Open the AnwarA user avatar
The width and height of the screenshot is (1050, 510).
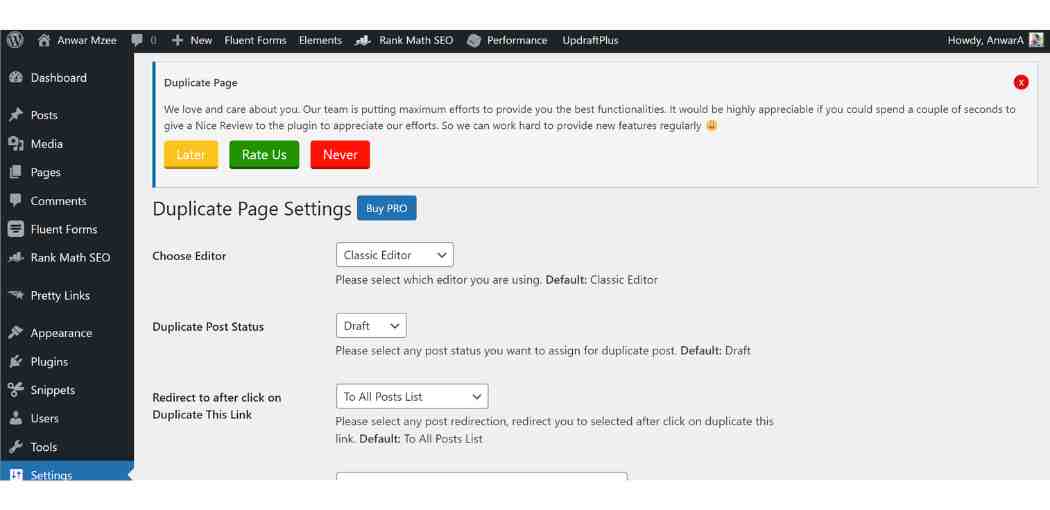pos(1036,40)
